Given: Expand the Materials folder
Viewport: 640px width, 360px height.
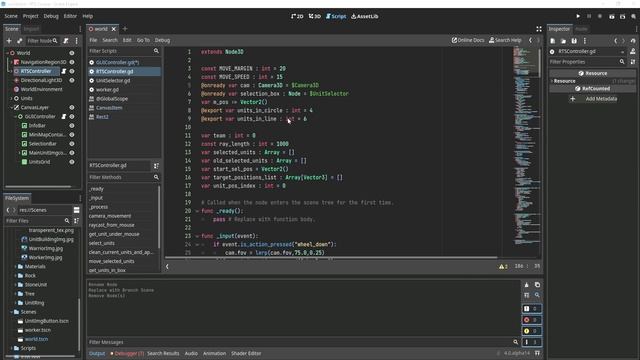Looking at the screenshot, I should pos(16,267).
